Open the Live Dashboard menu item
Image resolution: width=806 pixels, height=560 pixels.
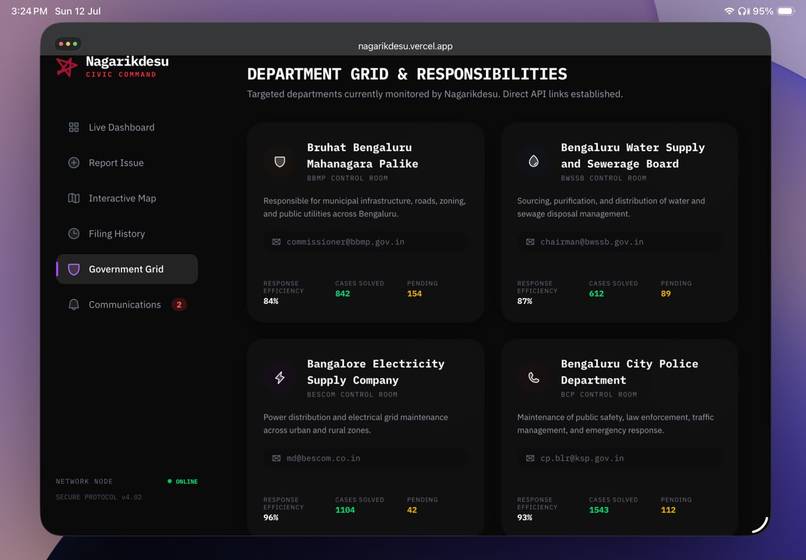(126, 127)
